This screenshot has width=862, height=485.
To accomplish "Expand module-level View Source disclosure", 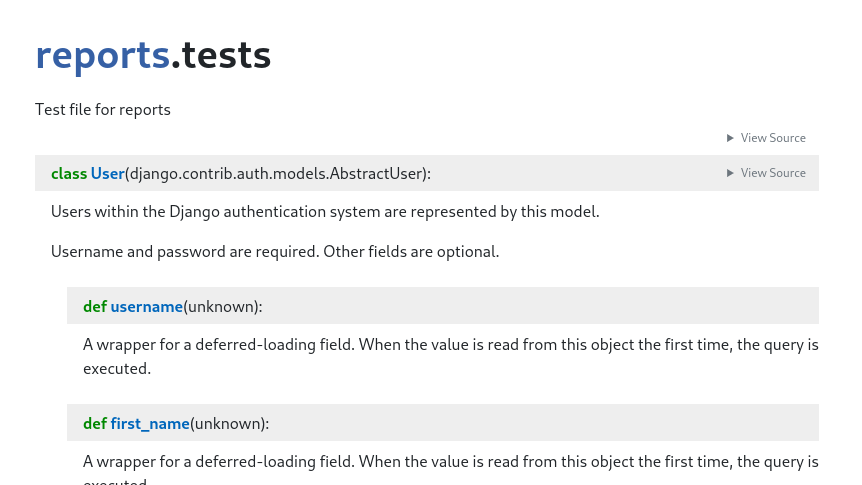I will coord(766,138).
